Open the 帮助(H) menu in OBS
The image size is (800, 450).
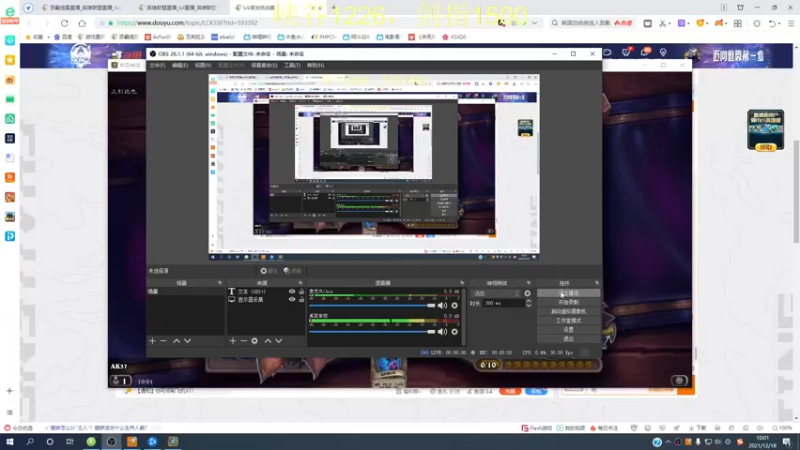tap(315, 65)
